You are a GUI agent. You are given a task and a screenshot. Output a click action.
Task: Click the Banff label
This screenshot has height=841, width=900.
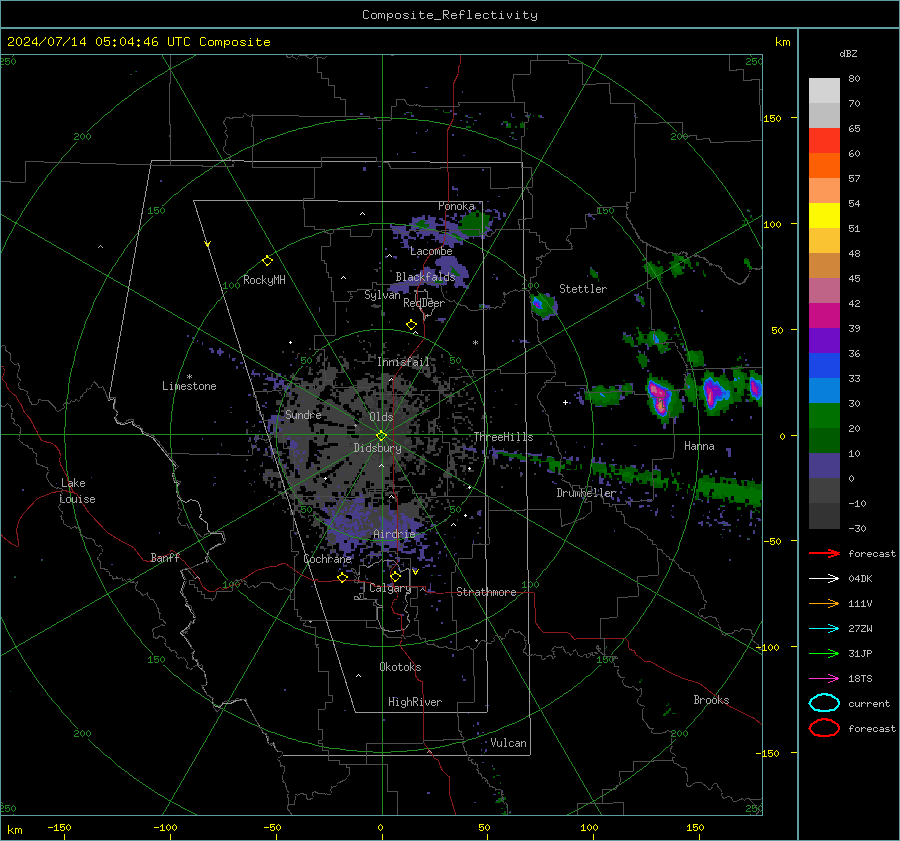pos(165,557)
